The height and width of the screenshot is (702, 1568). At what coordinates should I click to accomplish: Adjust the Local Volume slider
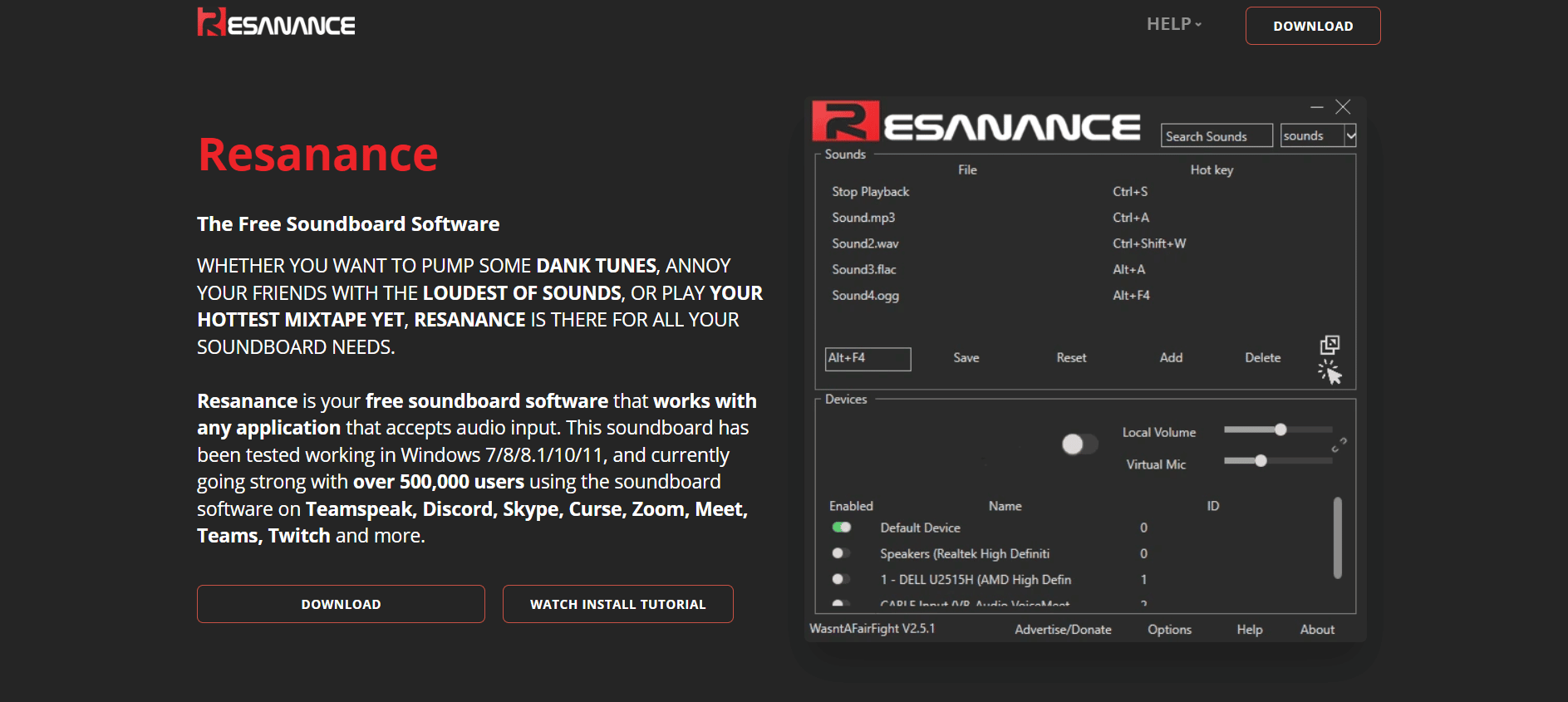pyautogui.click(x=1278, y=430)
